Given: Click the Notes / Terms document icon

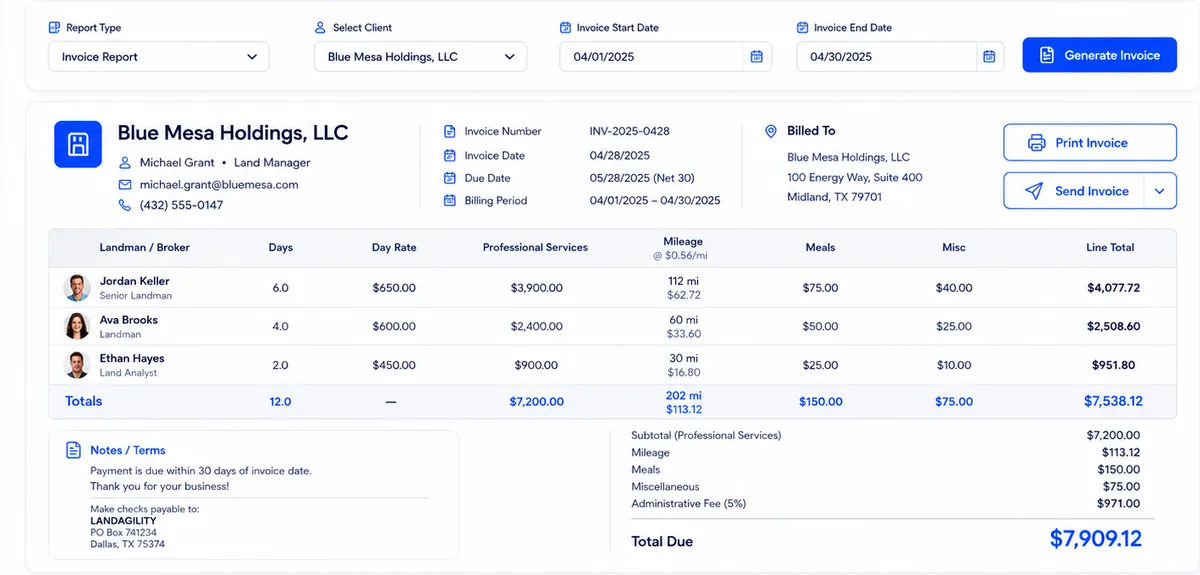Looking at the screenshot, I should (74, 450).
